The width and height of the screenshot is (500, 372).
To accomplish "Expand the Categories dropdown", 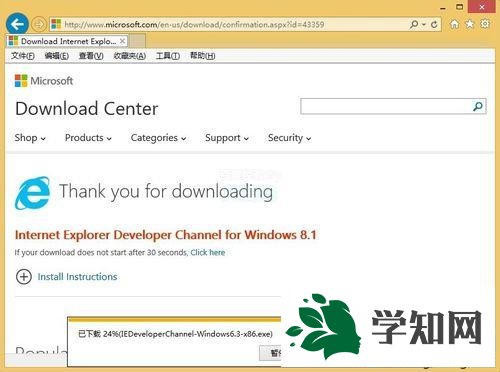I will pos(158,138).
